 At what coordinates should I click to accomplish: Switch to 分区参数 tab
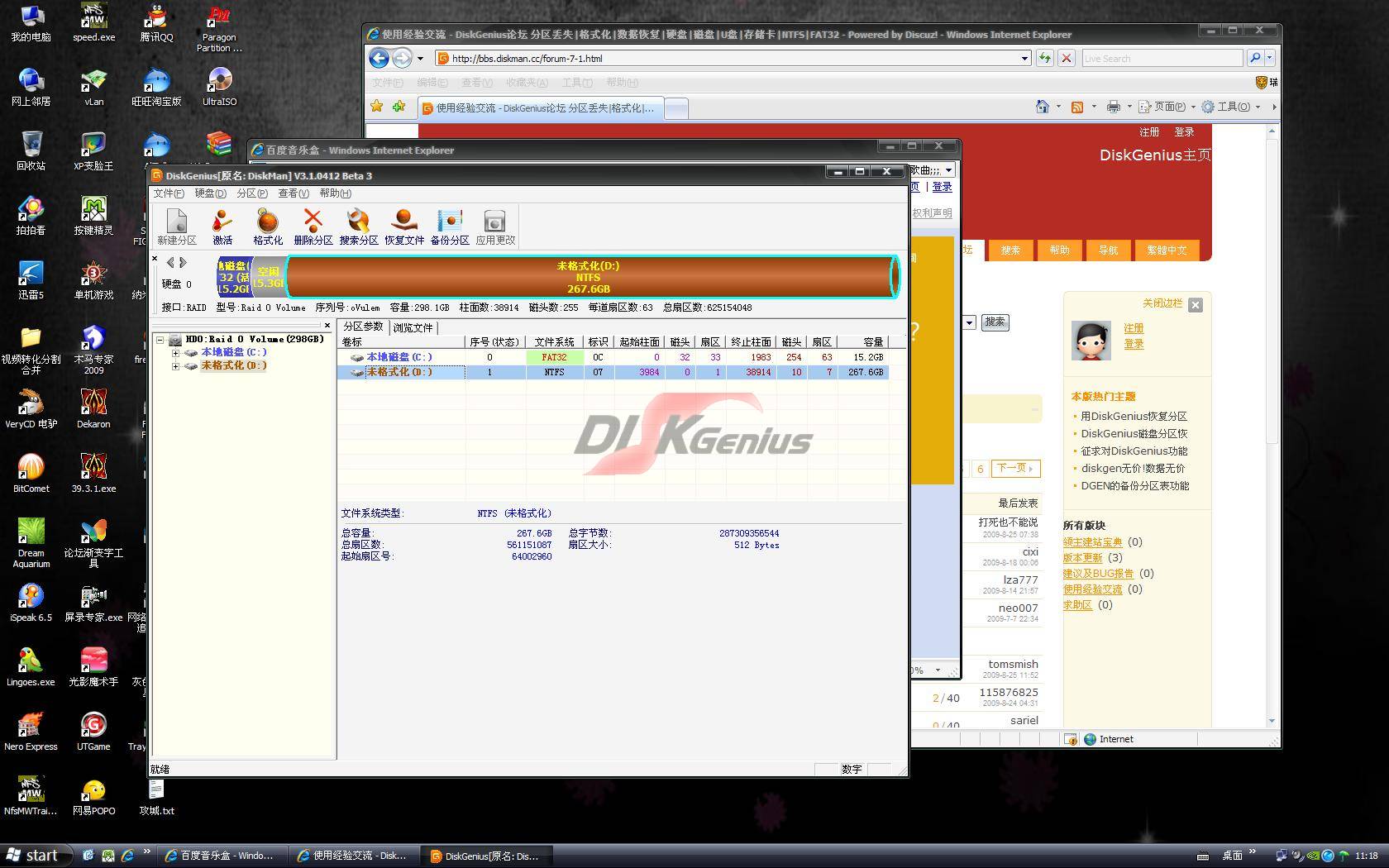click(x=363, y=327)
